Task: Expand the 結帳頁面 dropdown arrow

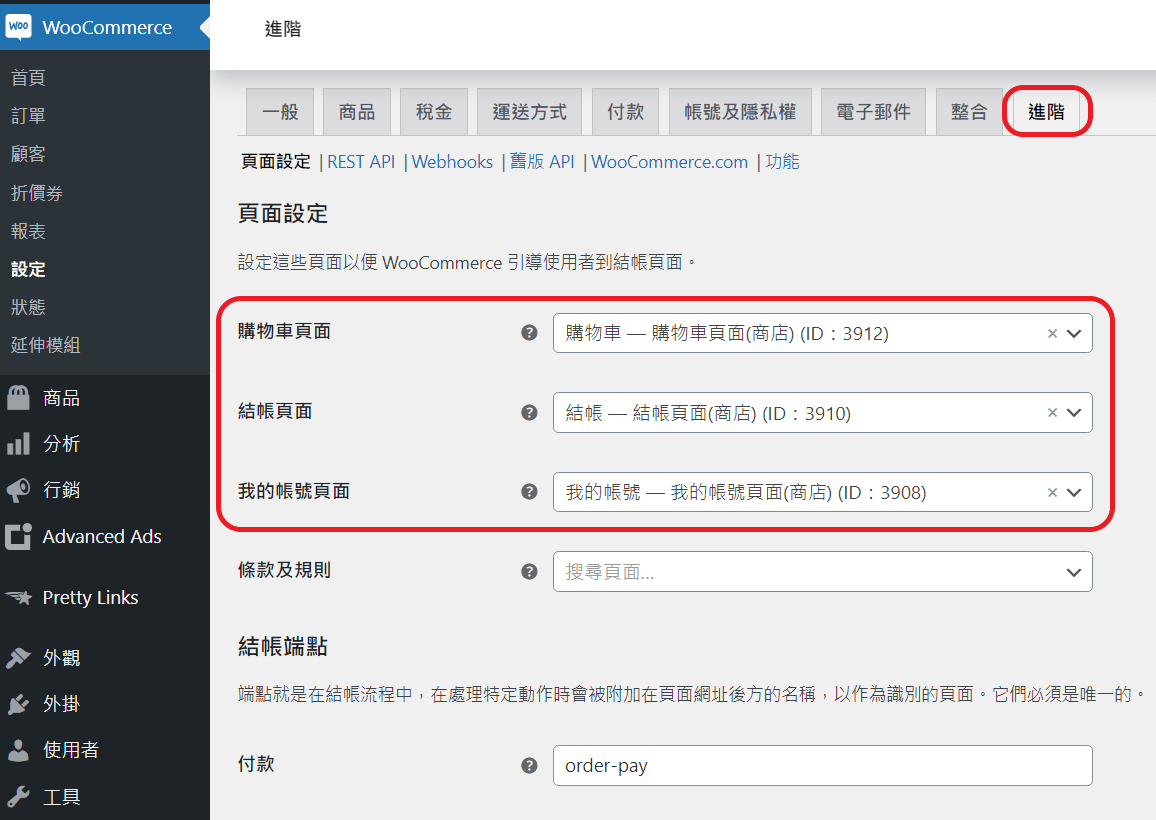Action: point(1074,413)
